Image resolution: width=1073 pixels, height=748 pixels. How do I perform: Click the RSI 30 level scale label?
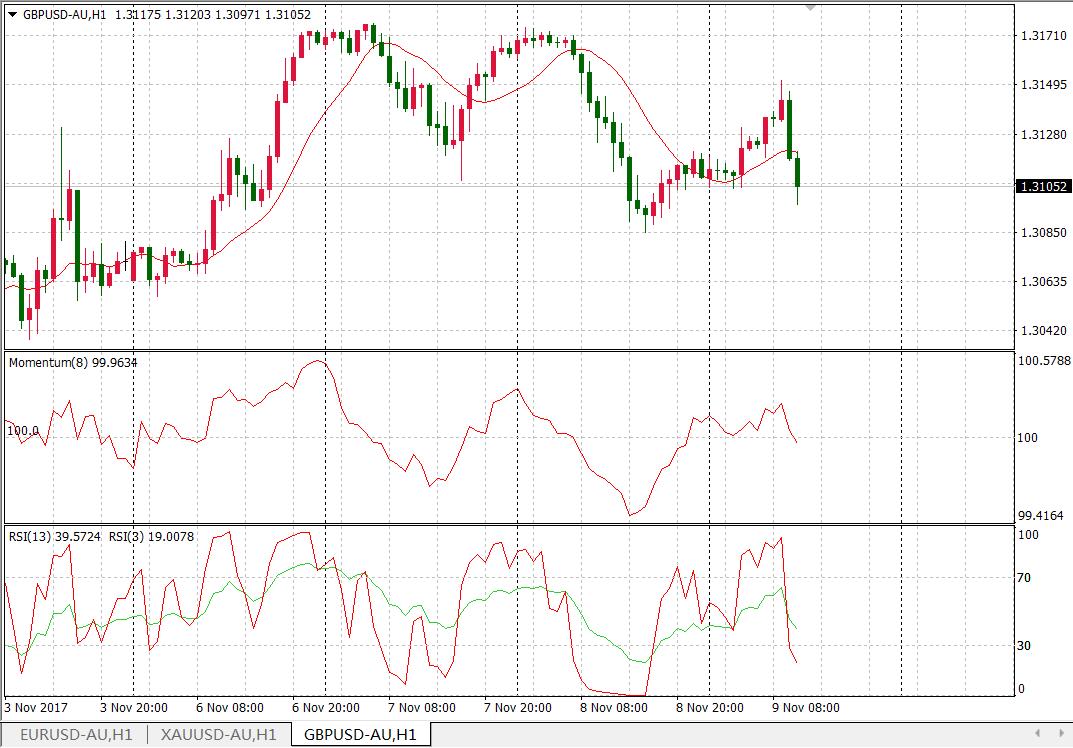click(x=1024, y=645)
